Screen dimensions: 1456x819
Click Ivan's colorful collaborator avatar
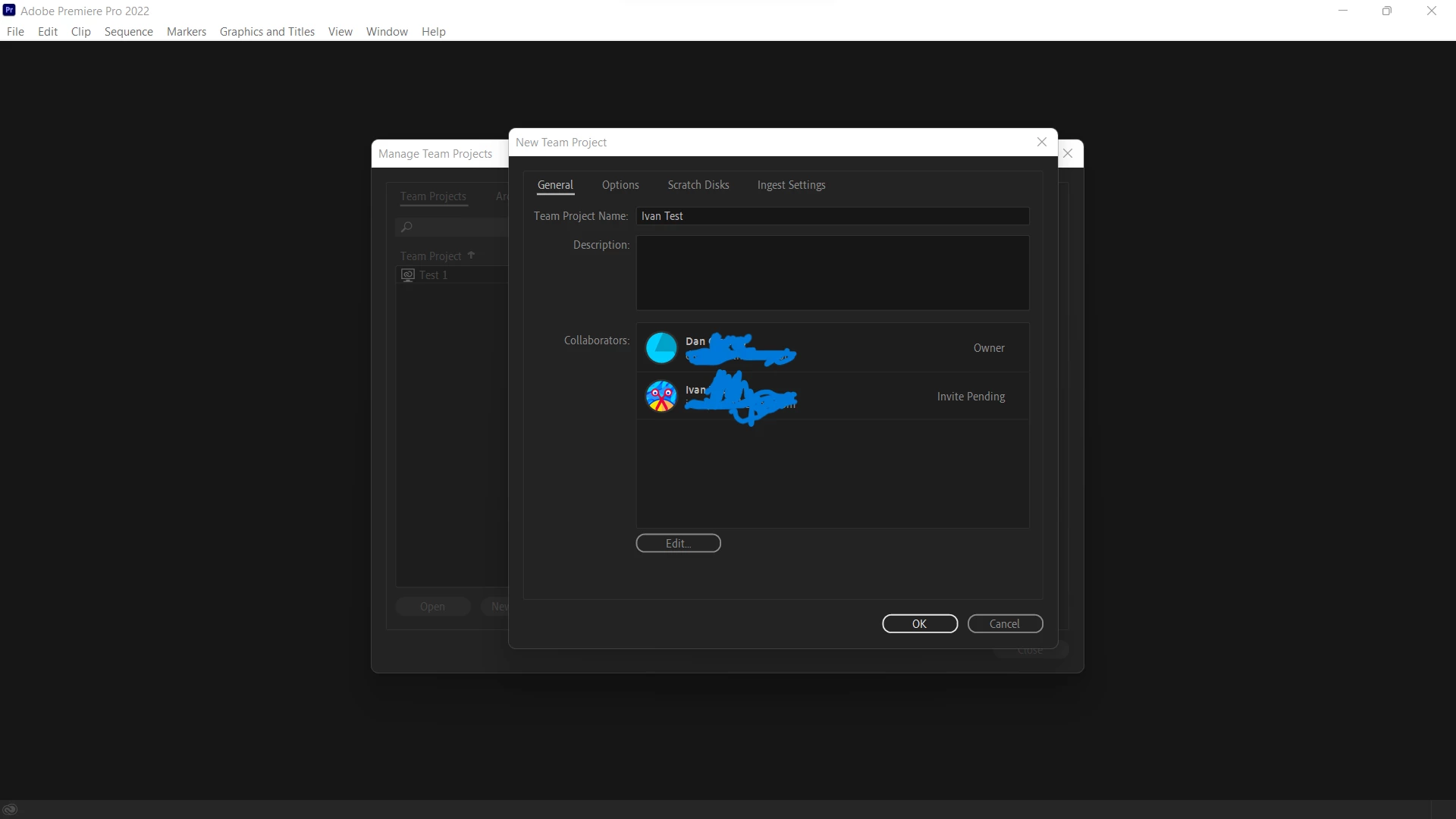[661, 396]
